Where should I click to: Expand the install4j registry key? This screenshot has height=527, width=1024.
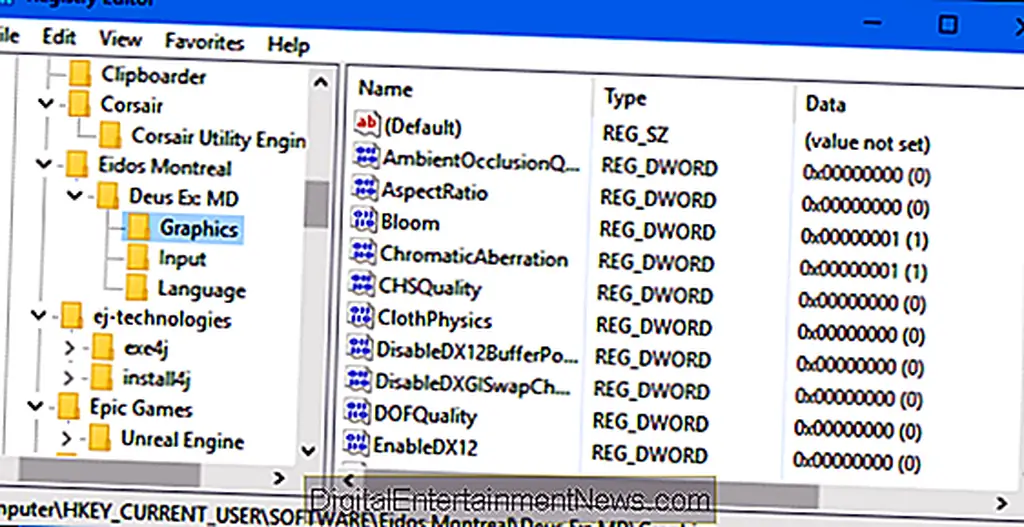(x=69, y=380)
